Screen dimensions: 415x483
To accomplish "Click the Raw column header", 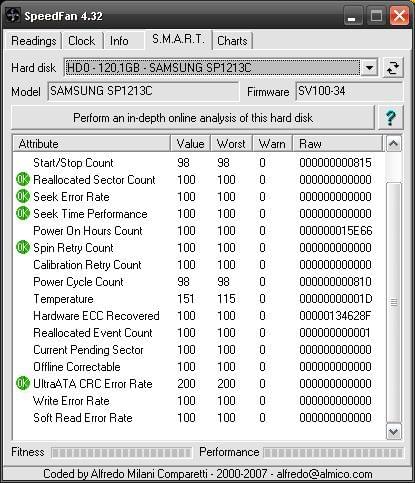I will (338, 144).
